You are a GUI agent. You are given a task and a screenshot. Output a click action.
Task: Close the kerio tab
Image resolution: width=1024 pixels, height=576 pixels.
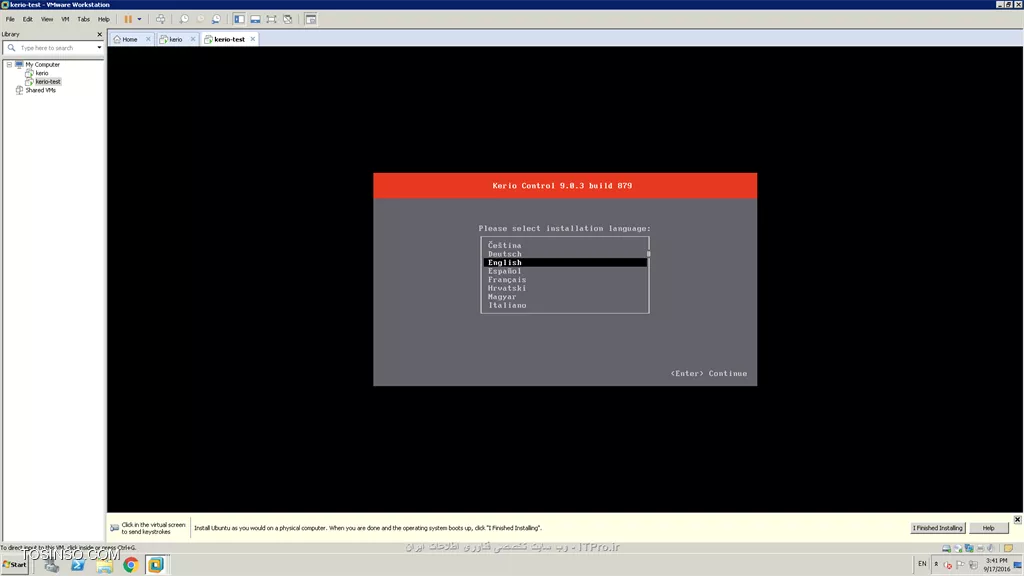pyautogui.click(x=193, y=39)
